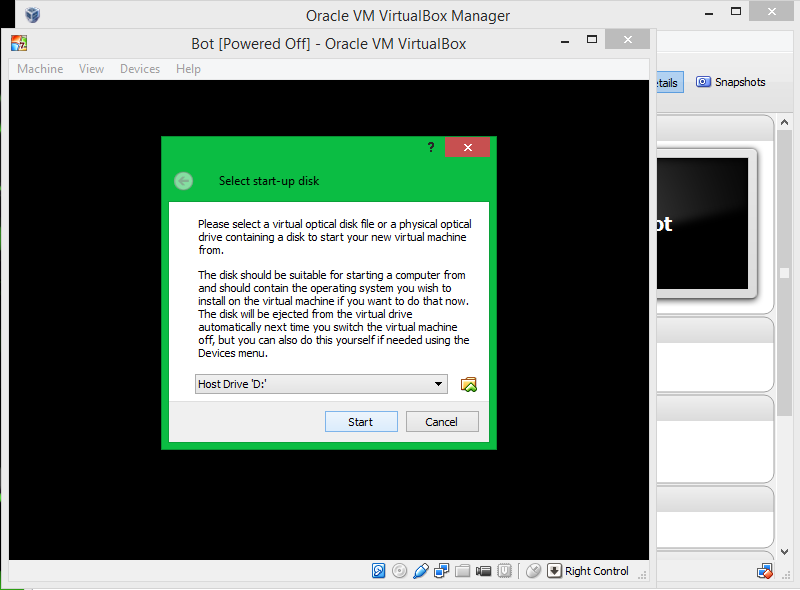Image resolution: width=800 pixels, height=590 pixels.
Task: Click the Right Control host key label
Action: click(x=596, y=571)
